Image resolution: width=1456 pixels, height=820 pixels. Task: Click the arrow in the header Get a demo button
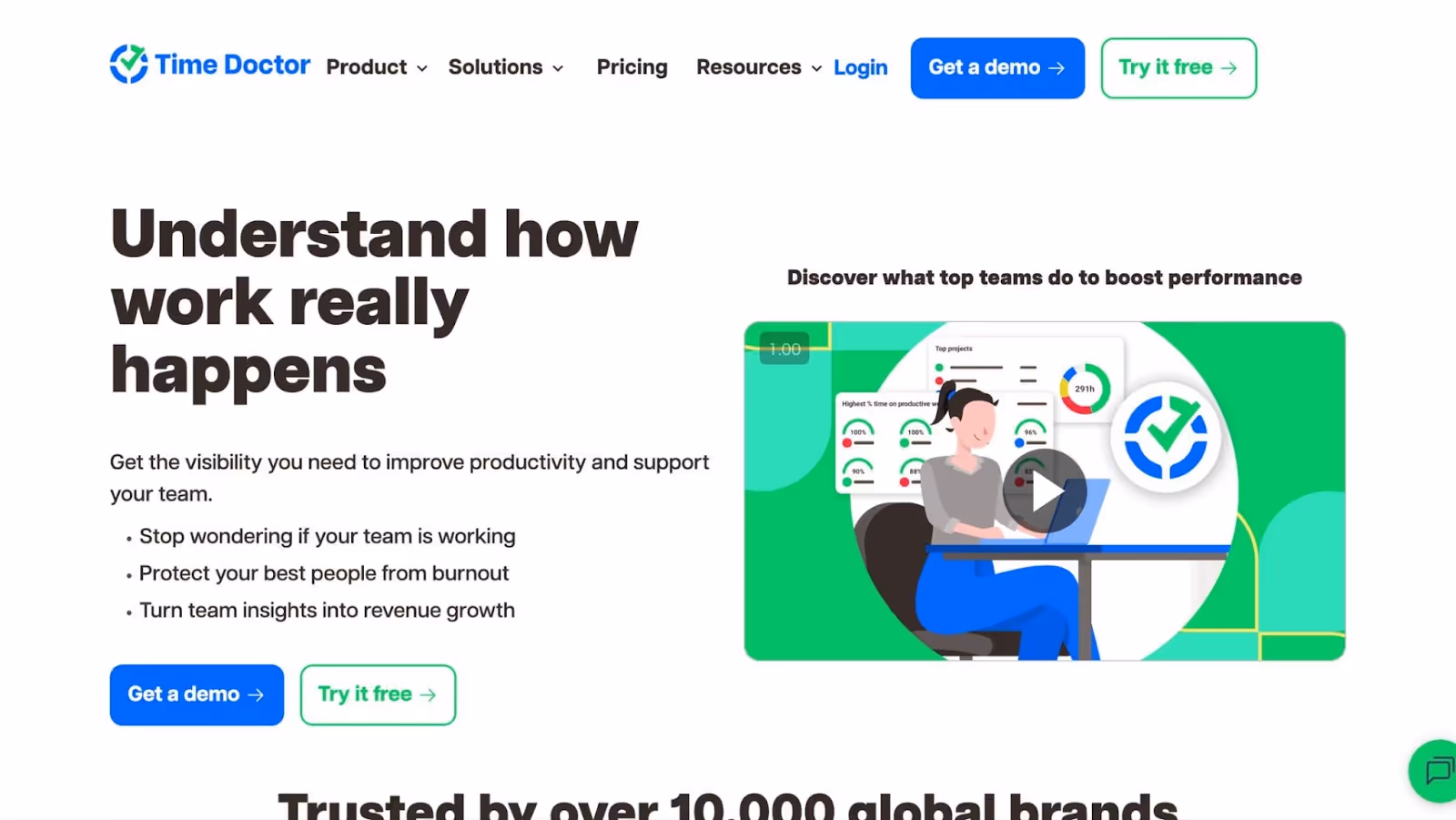(x=1057, y=68)
